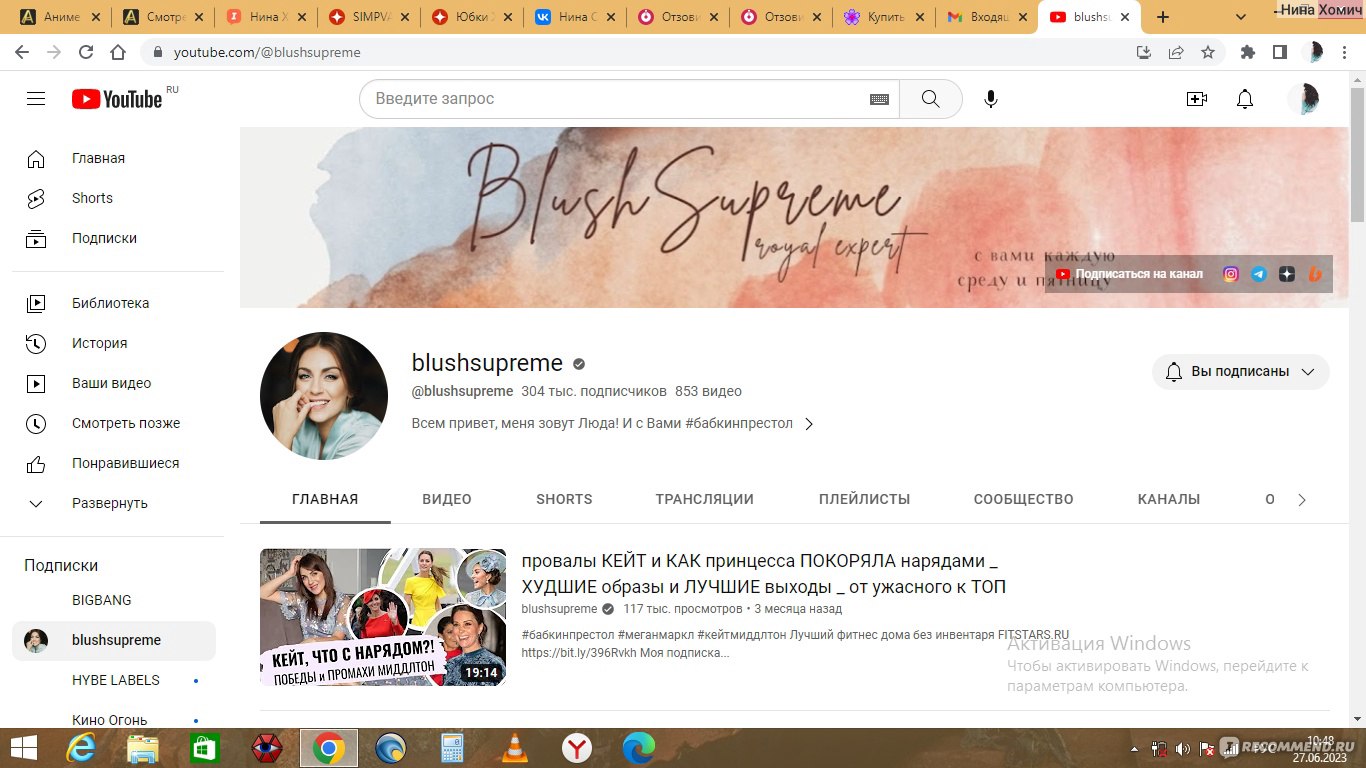Image resolution: width=1366 pixels, height=768 pixels.
Task: Open File Explorer from the taskbar
Action: point(143,748)
